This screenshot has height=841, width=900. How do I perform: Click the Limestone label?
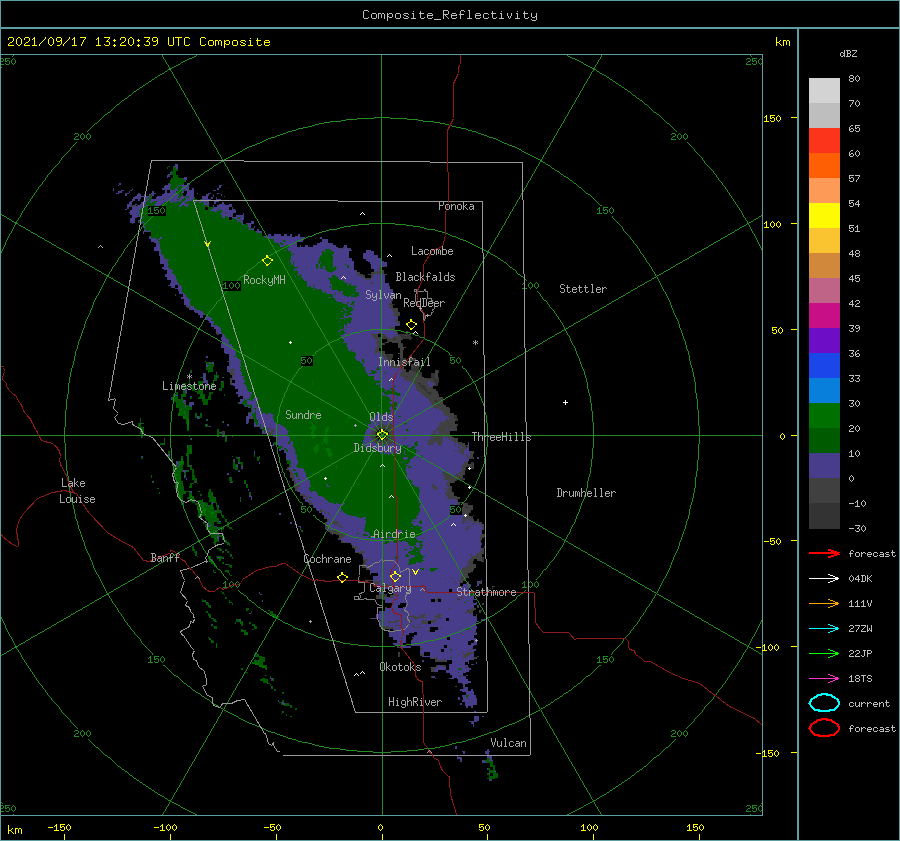tap(189, 386)
